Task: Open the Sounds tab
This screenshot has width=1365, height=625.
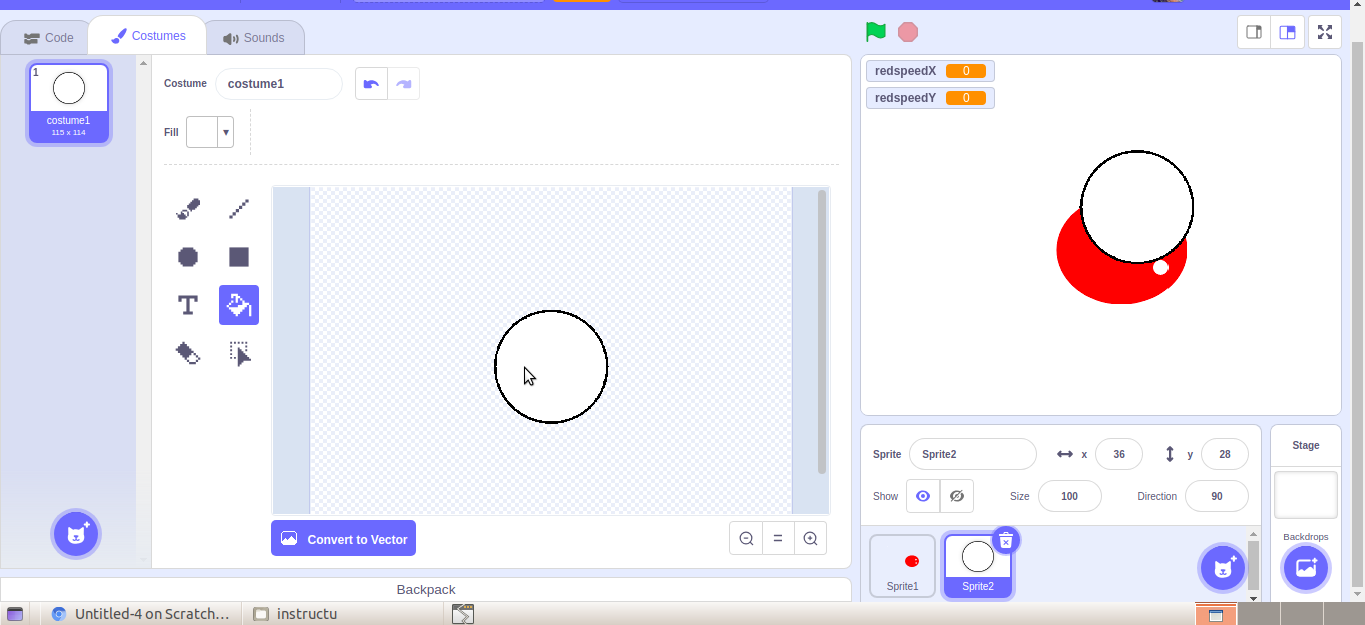Action: click(255, 37)
